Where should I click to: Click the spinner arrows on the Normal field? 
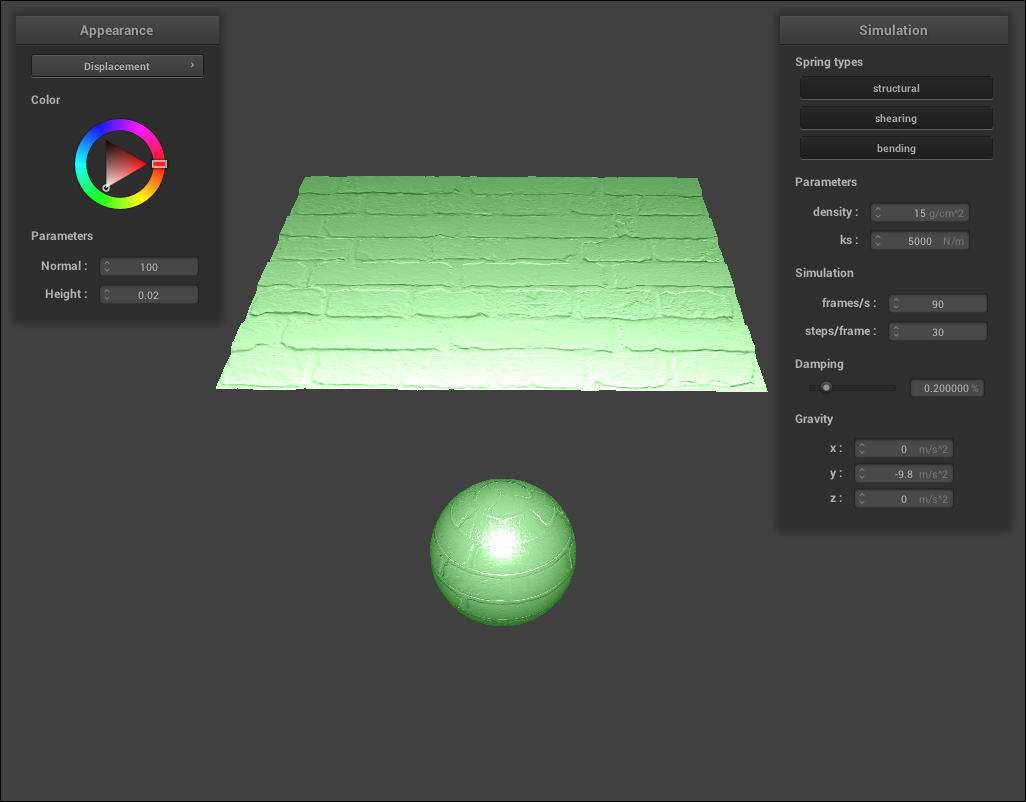107,267
